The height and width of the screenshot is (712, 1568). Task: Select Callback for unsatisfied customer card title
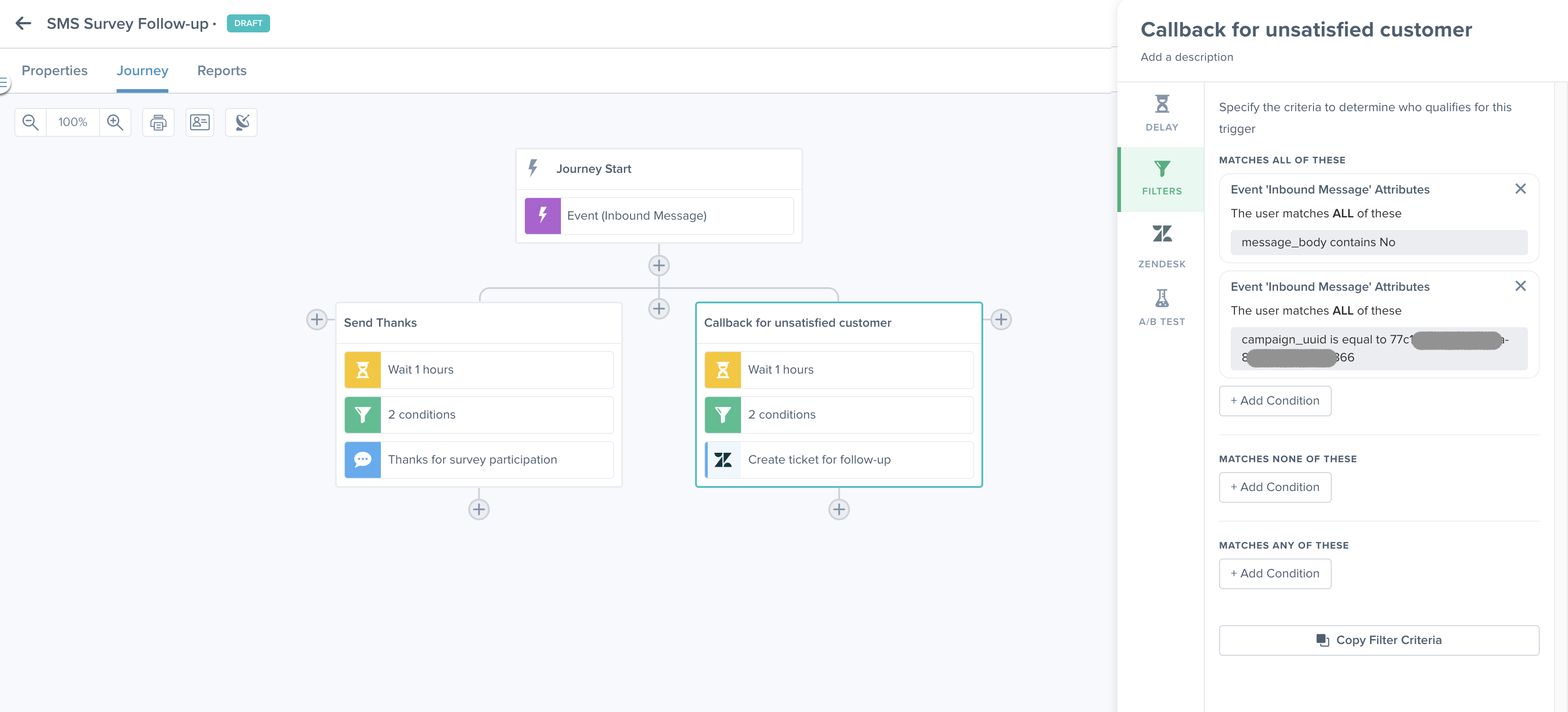797,323
